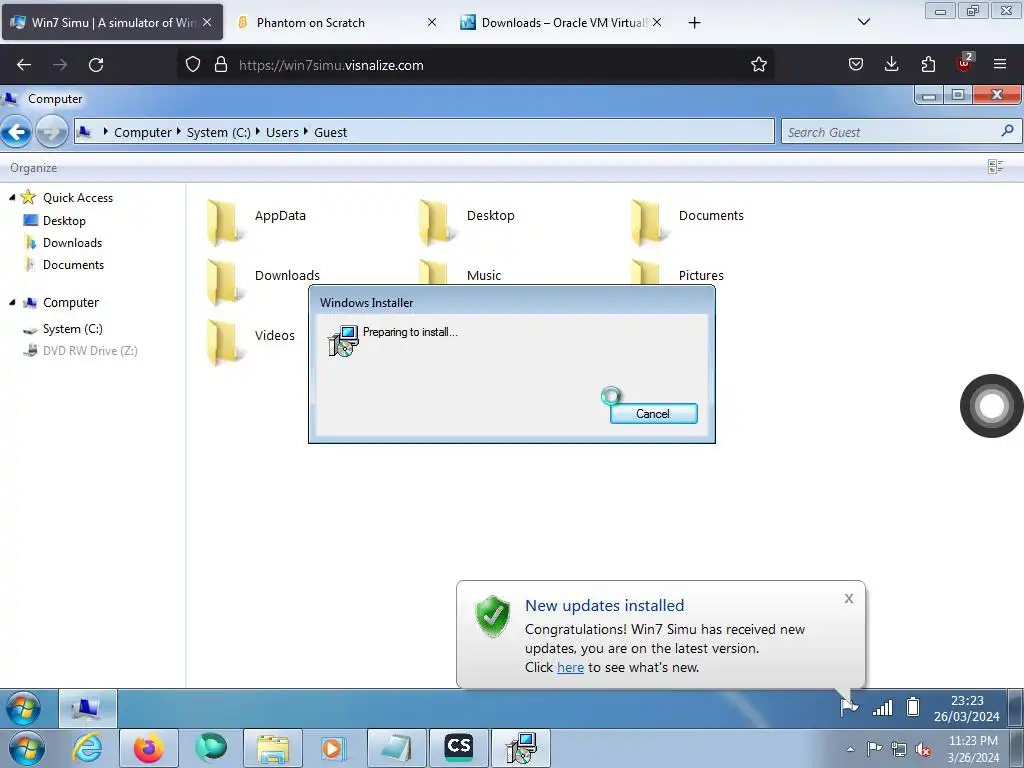Viewport: 1024px width, 768px height.
Task: Select the Win7 Simu browser tab
Action: (112, 23)
